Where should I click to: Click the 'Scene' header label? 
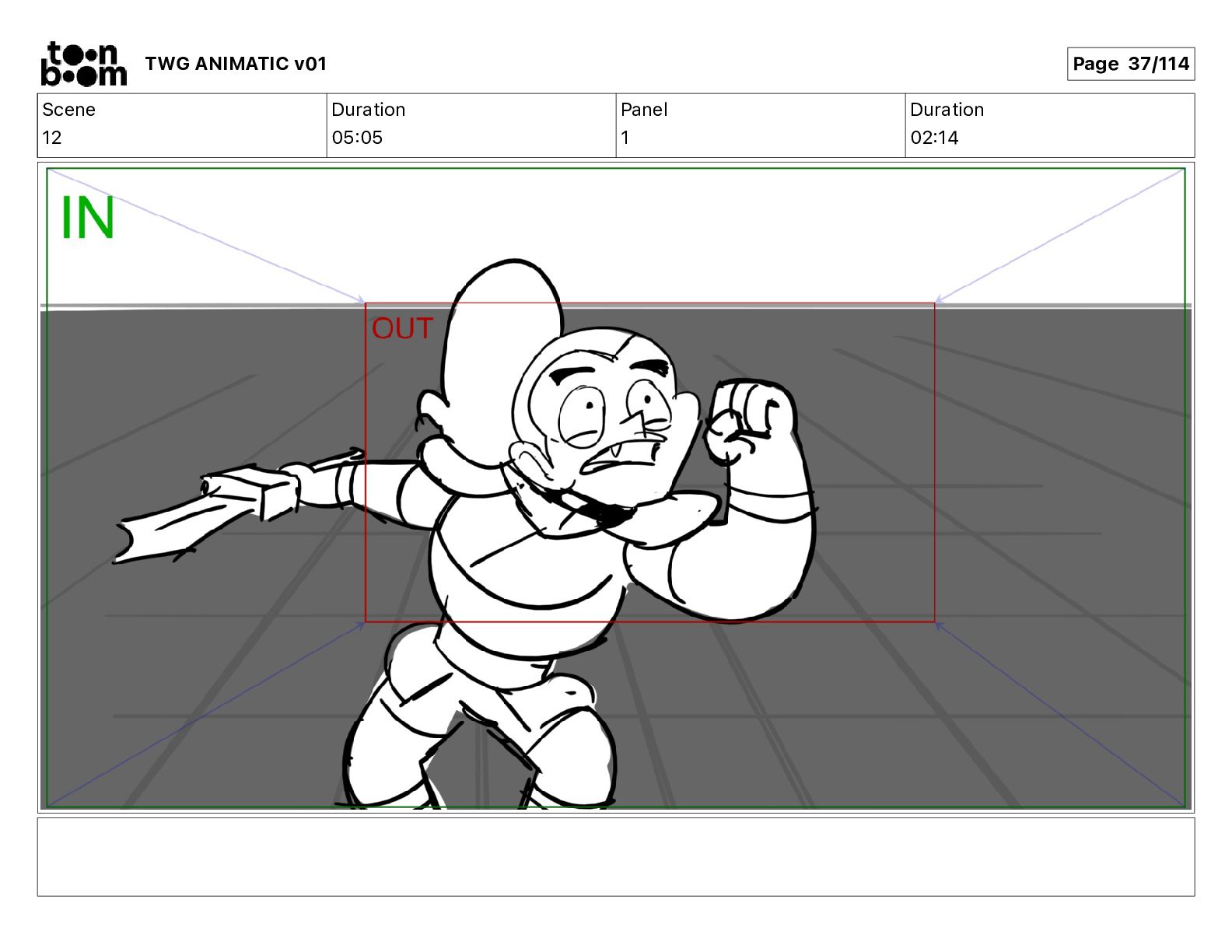pos(68,110)
